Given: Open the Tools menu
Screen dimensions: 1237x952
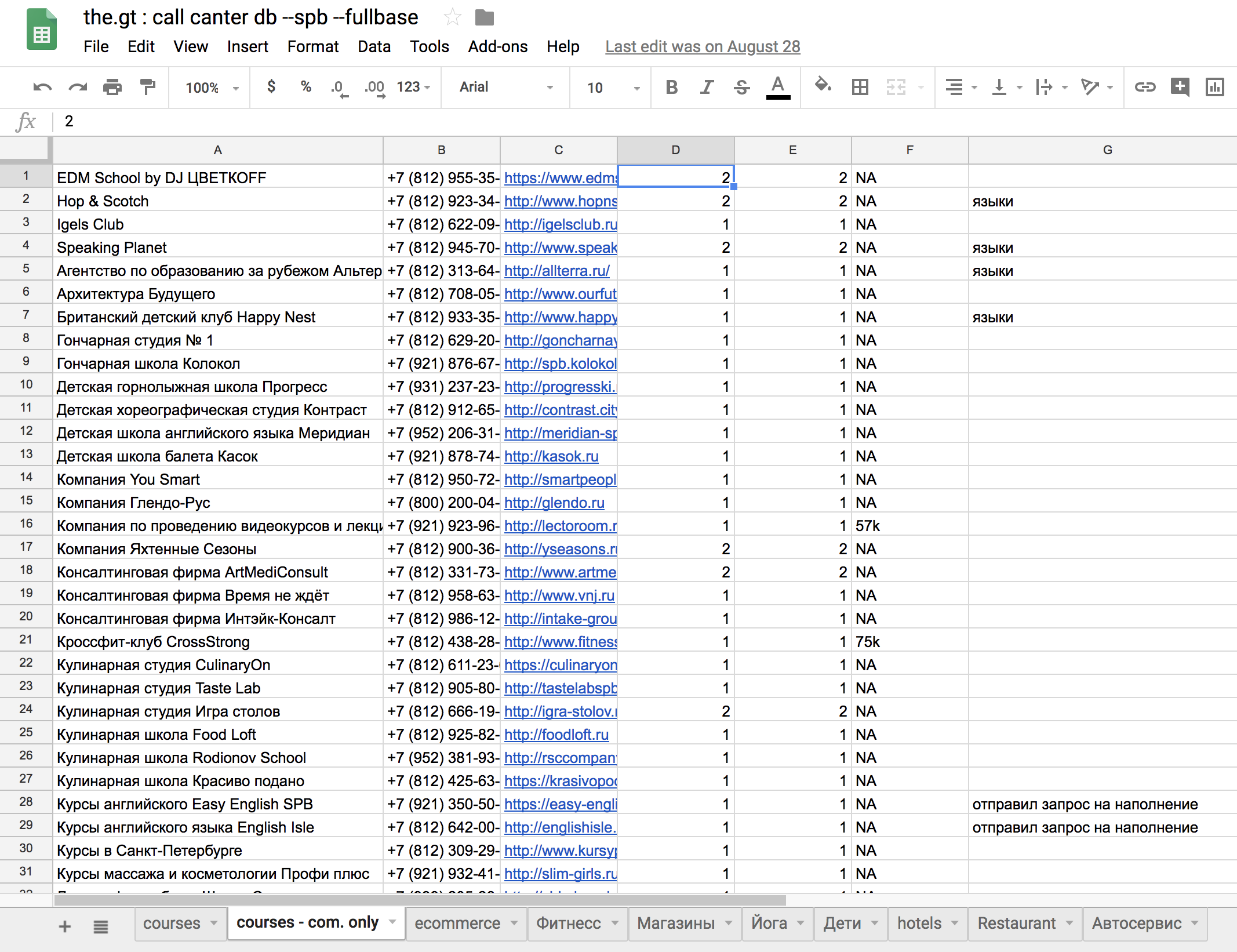Looking at the screenshot, I should [429, 46].
